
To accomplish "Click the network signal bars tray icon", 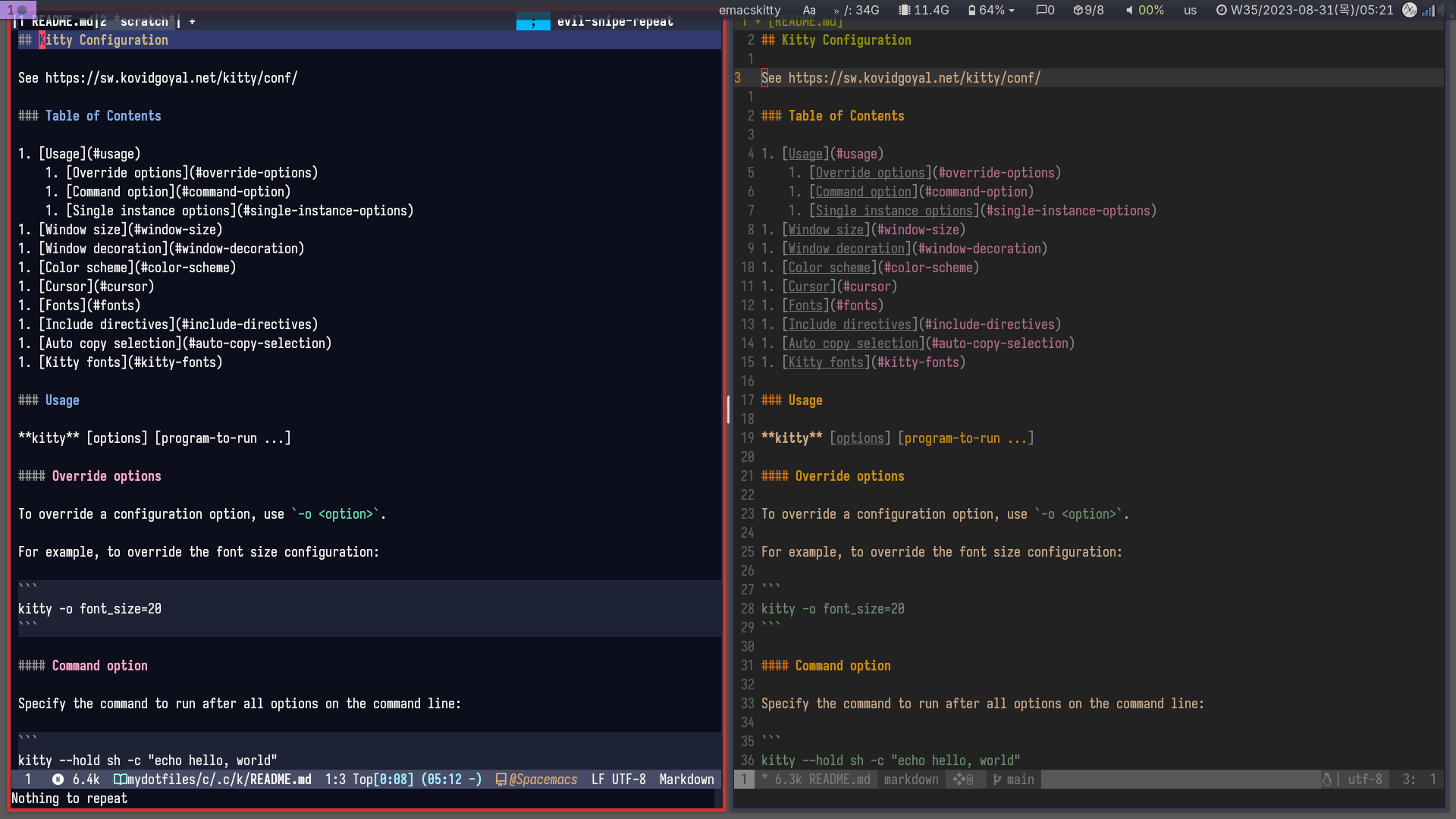I will coord(1429,10).
